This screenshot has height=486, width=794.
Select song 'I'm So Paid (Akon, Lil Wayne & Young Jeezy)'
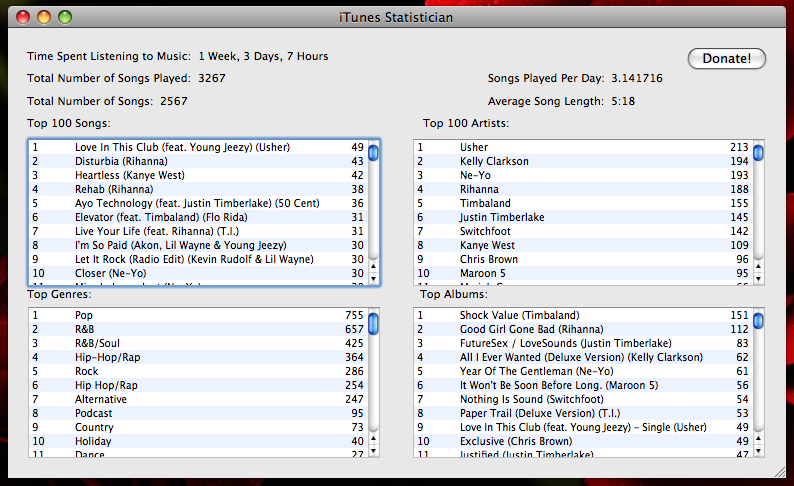(198, 246)
